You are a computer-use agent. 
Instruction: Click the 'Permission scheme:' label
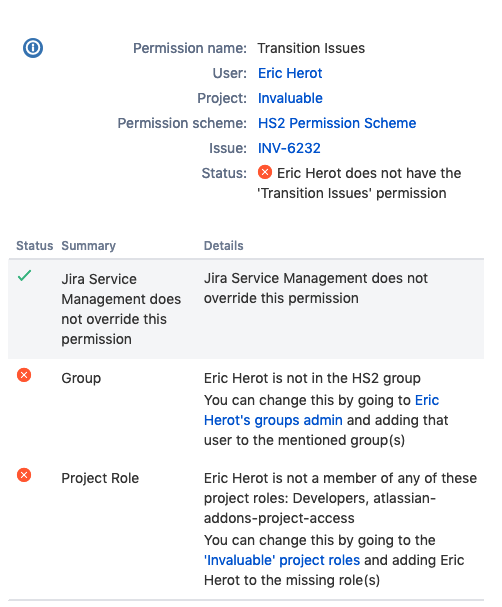[182, 123]
